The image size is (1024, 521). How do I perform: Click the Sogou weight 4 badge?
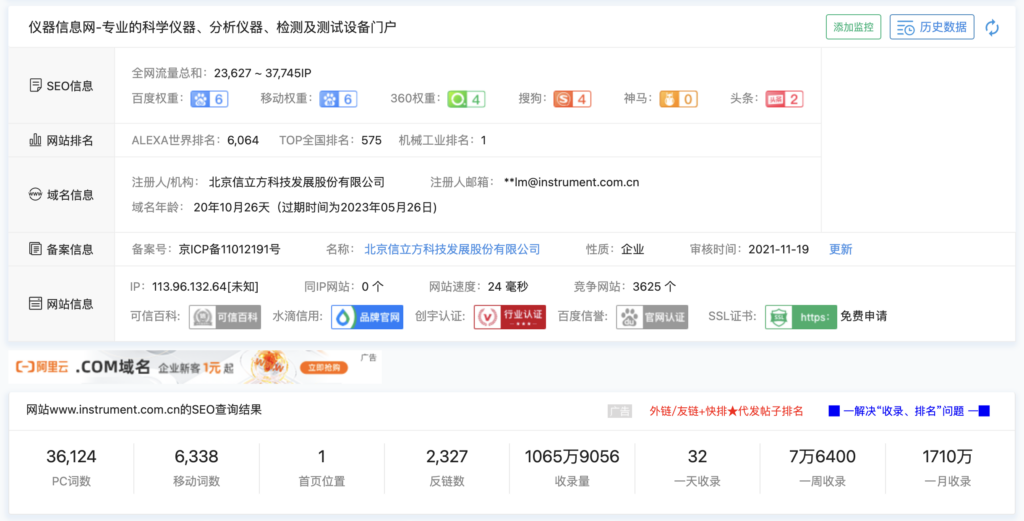pos(572,99)
